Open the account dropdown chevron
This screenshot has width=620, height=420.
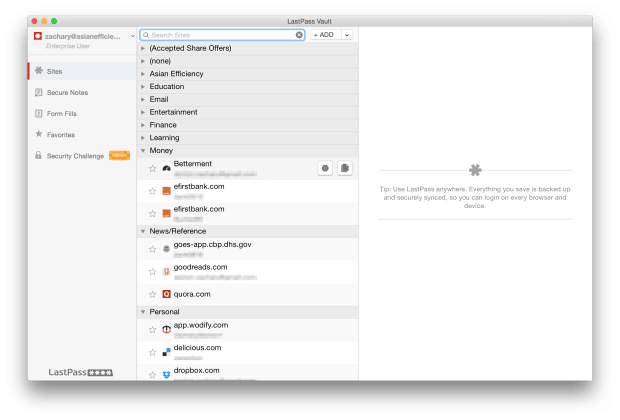pos(132,36)
